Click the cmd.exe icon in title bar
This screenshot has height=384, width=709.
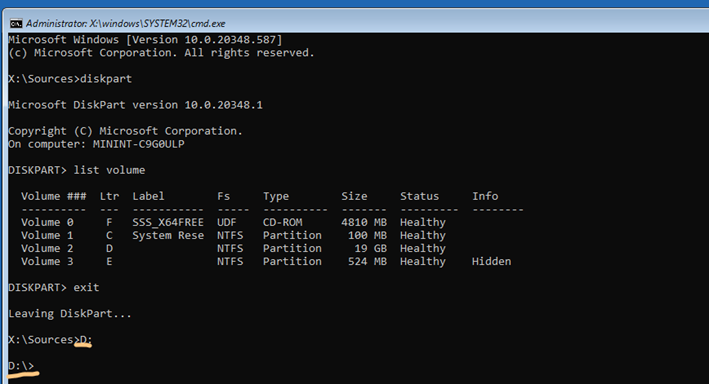tap(16, 24)
